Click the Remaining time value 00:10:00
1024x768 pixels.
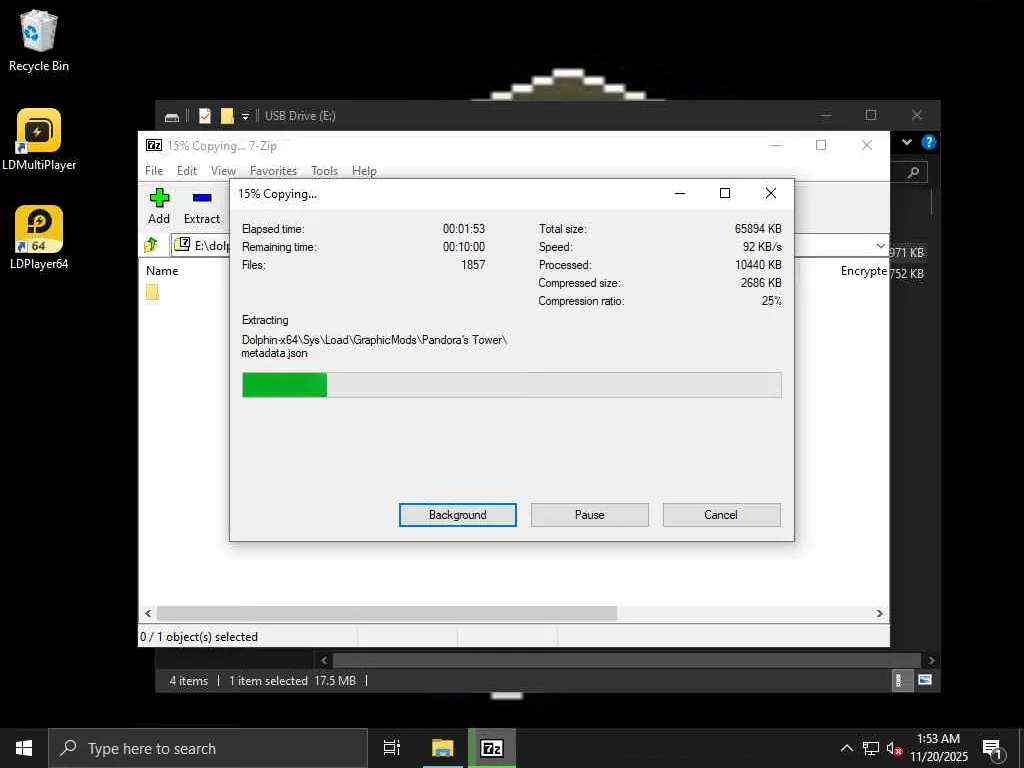coord(464,247)
